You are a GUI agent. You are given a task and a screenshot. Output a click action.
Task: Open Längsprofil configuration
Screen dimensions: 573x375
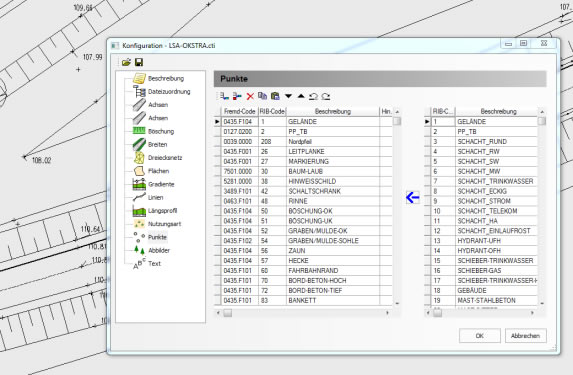162,211
